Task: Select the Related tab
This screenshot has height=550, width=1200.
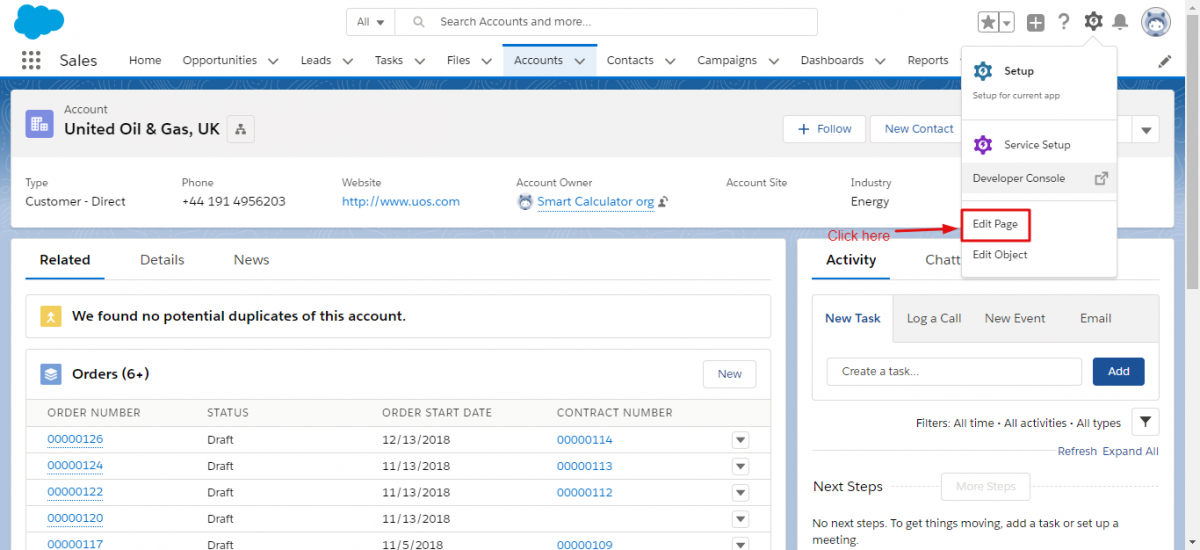Action: click(65, 259)
